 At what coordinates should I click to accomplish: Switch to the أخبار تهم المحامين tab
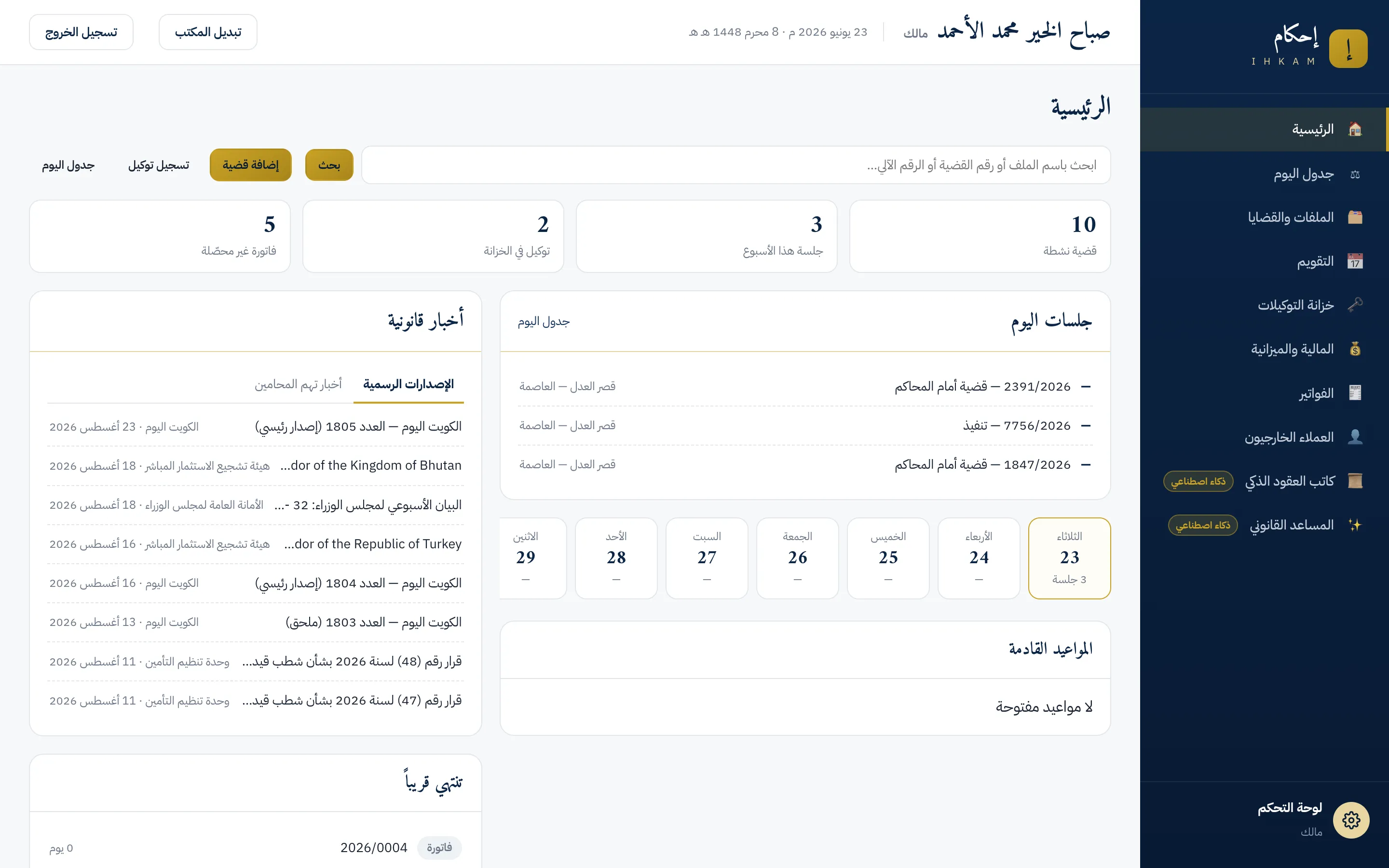pos(298,384)
